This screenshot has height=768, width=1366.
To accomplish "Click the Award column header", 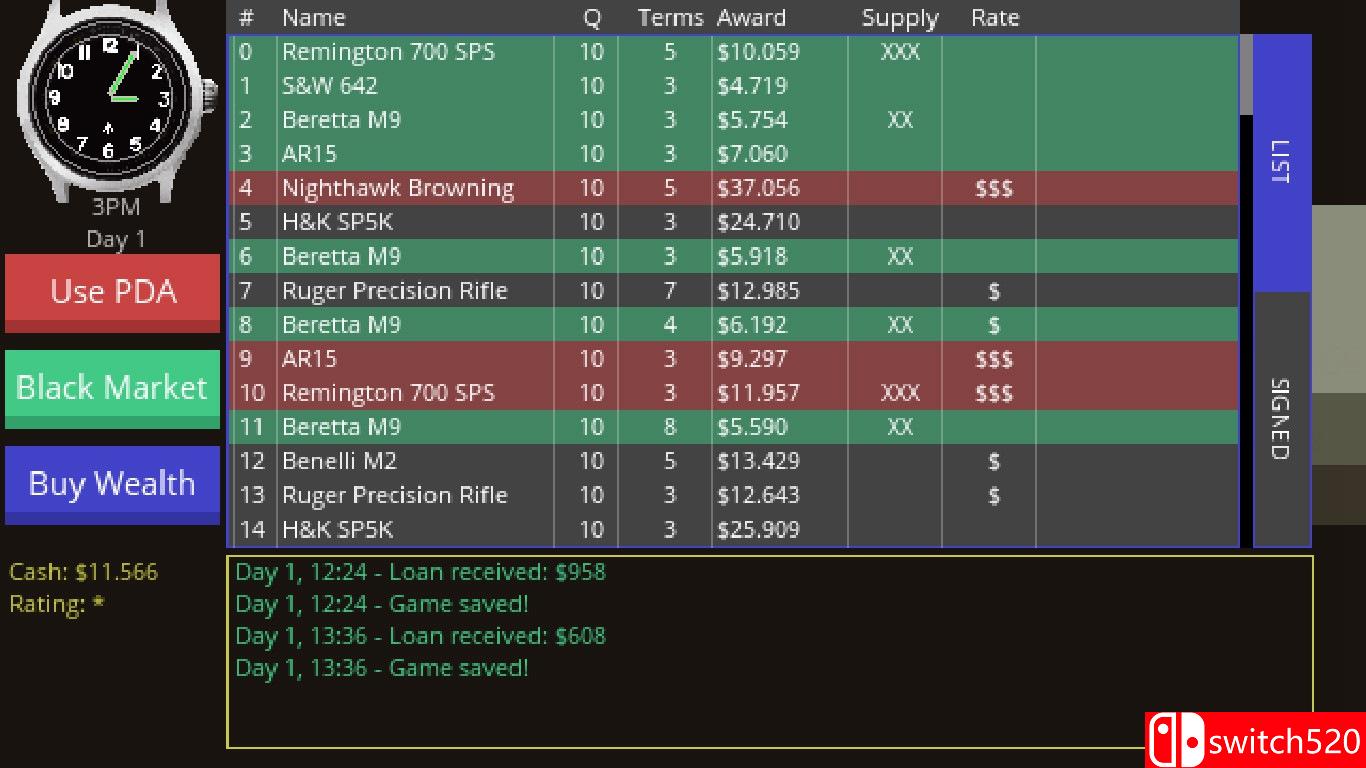I will click(751, 18).
